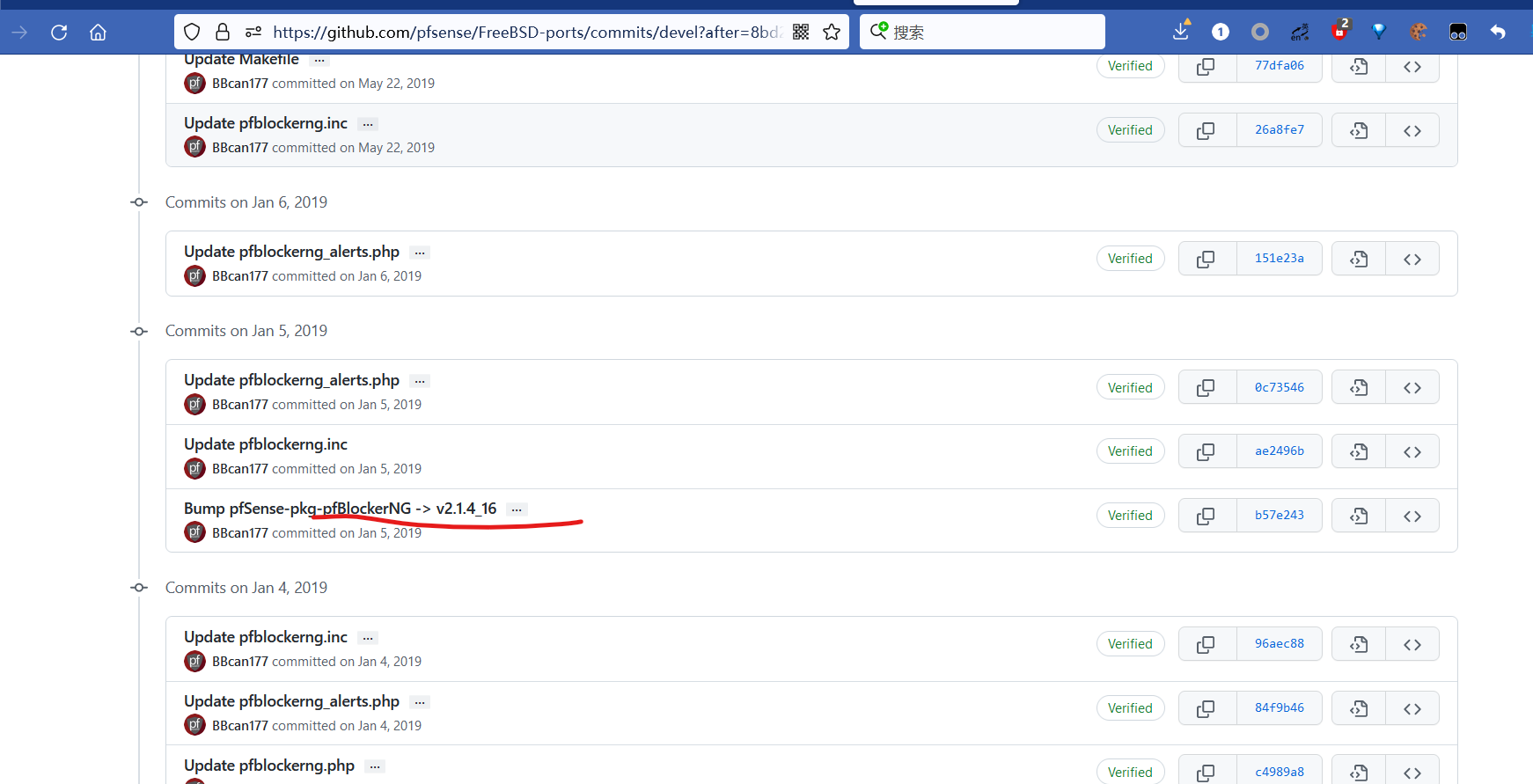Click the author avatar on the Bump pfSense-pkg commit

pos(194,532)
